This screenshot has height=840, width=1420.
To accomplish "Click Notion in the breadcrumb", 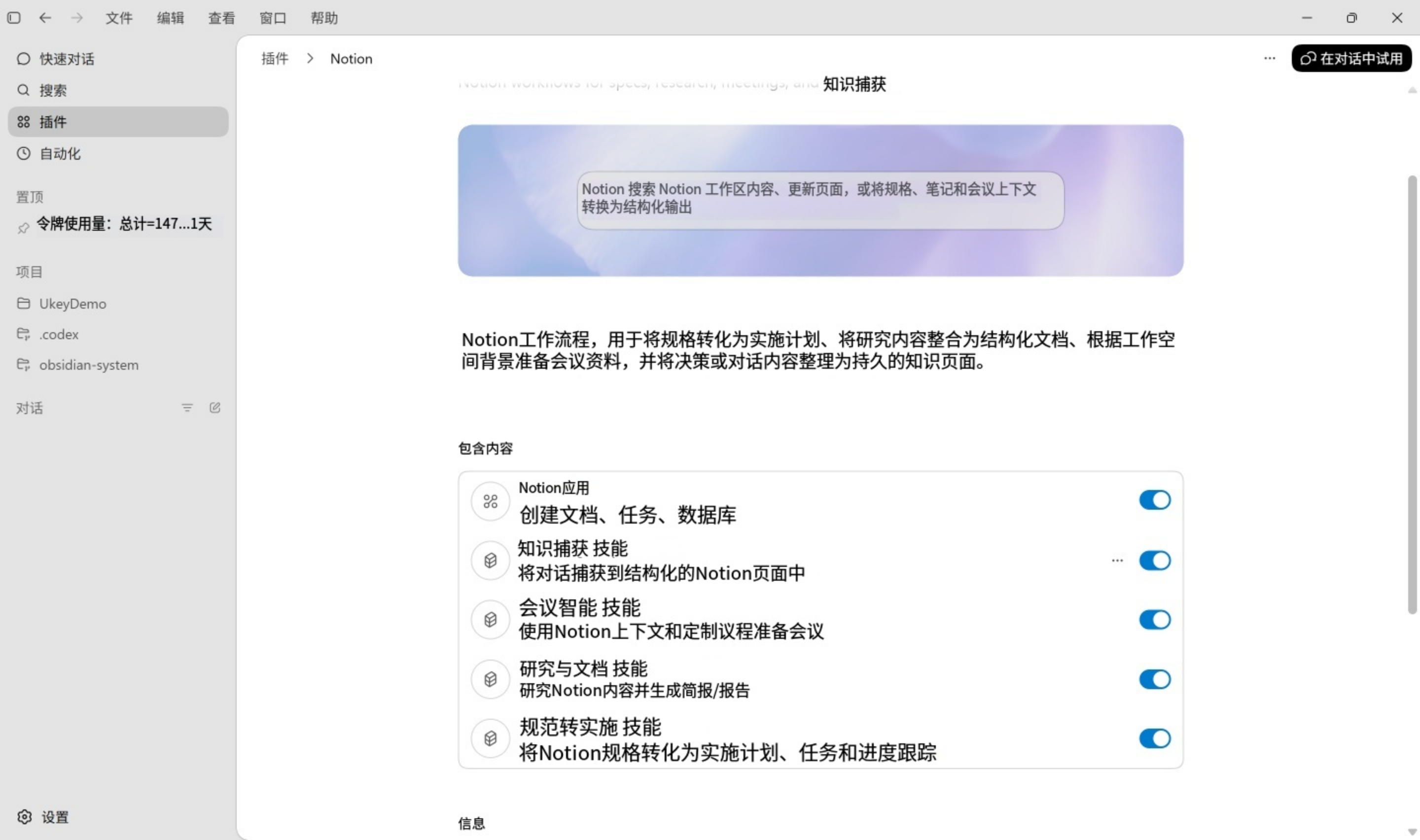I will (351, 58).
